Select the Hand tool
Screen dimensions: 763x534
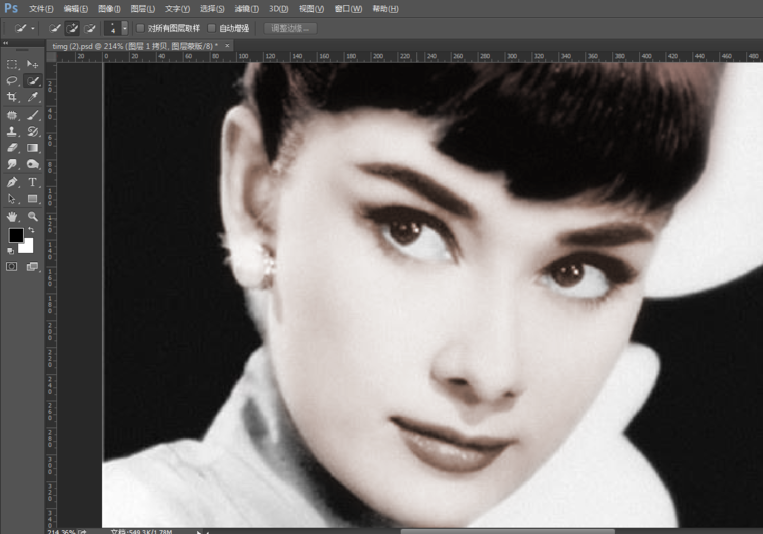[12, 216]
